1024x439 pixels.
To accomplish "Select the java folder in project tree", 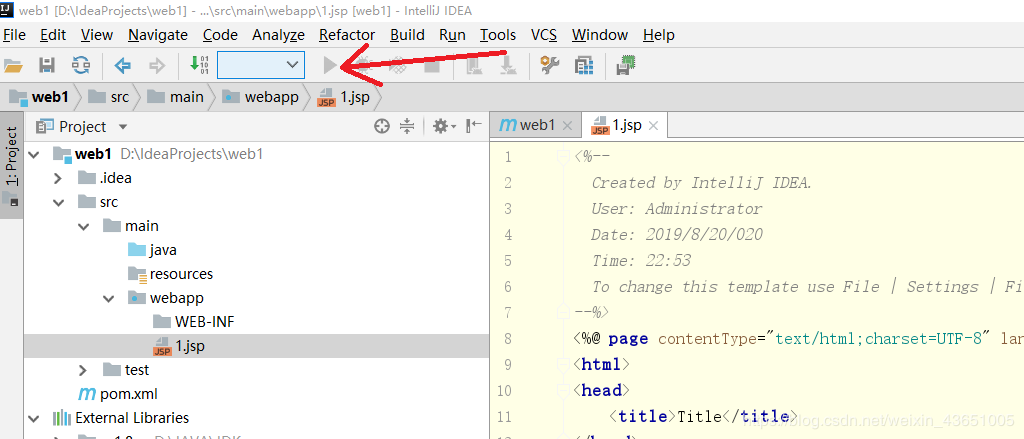I will point(153,250).
